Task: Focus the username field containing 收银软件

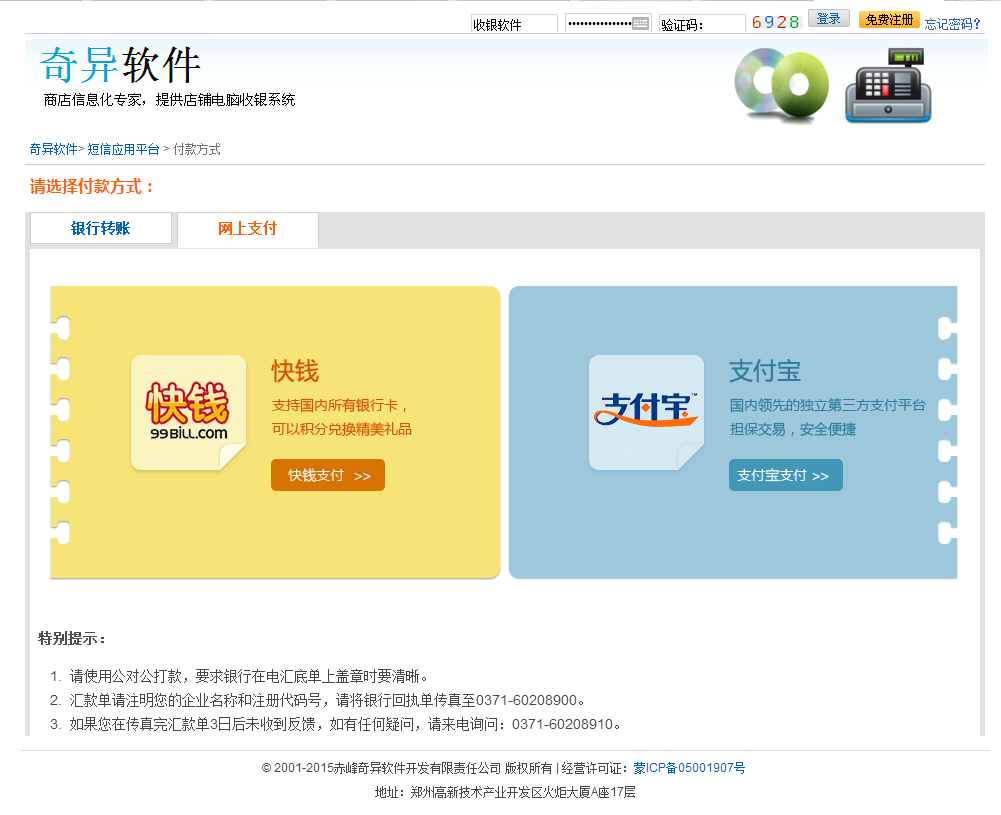Action: coord(515,24)
